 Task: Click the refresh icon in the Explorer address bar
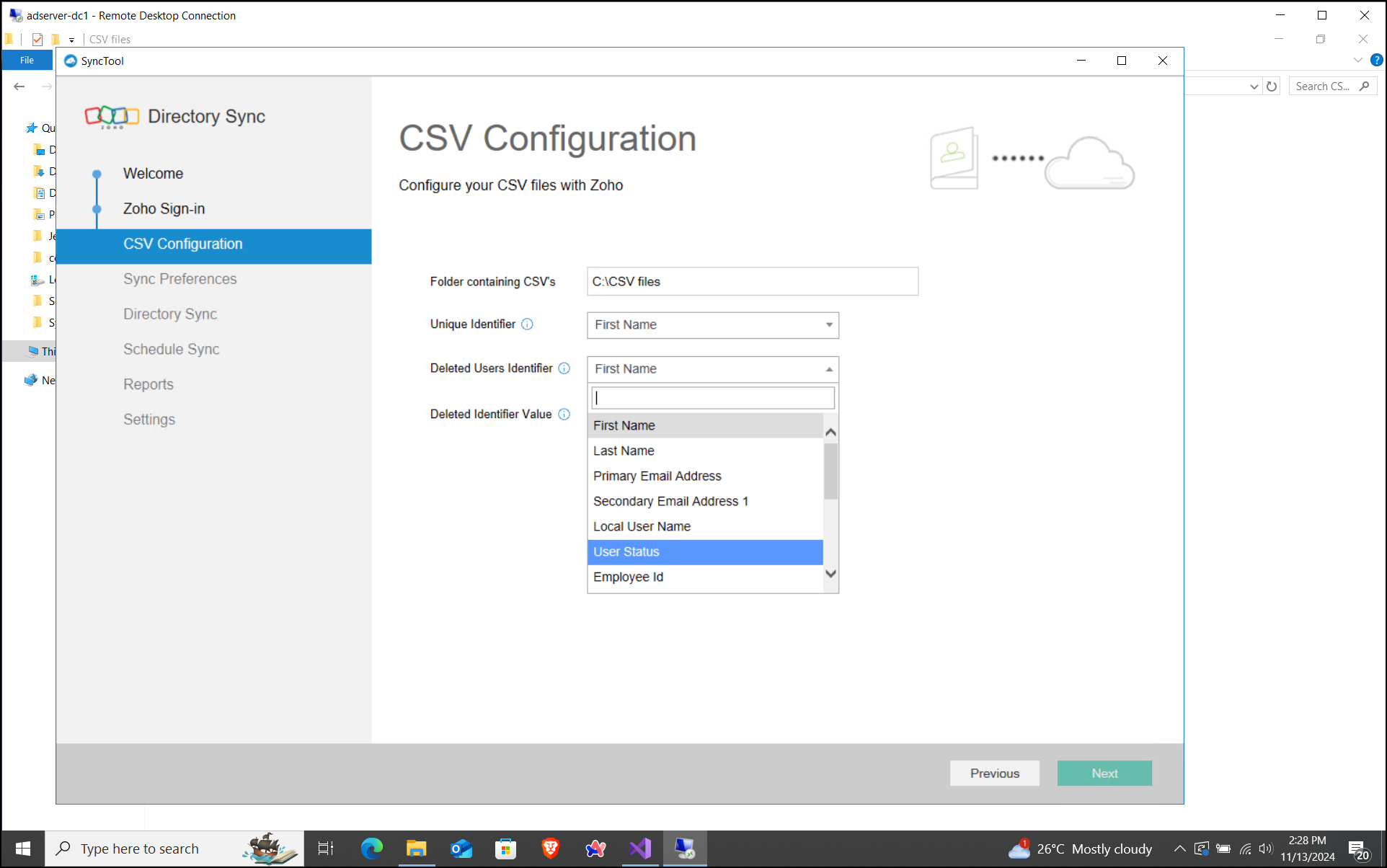tap(1272, 87)
